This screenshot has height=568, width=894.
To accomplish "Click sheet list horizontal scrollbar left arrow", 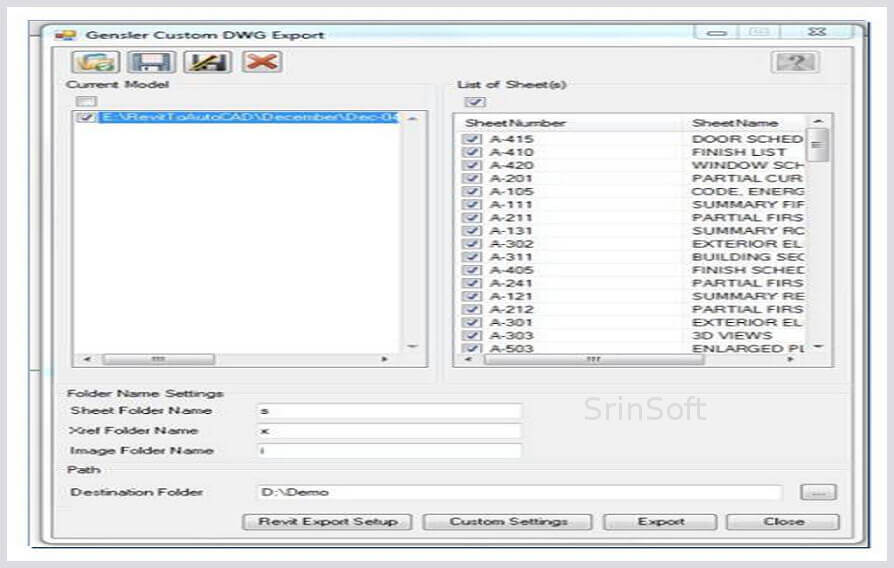I will click(x=468, y=359).
